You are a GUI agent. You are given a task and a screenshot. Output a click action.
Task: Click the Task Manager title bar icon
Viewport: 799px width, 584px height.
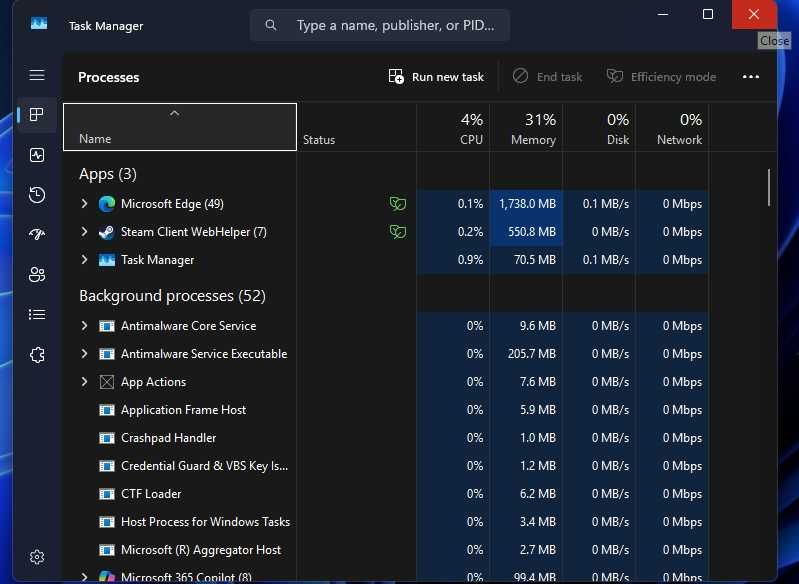(39, 24)
